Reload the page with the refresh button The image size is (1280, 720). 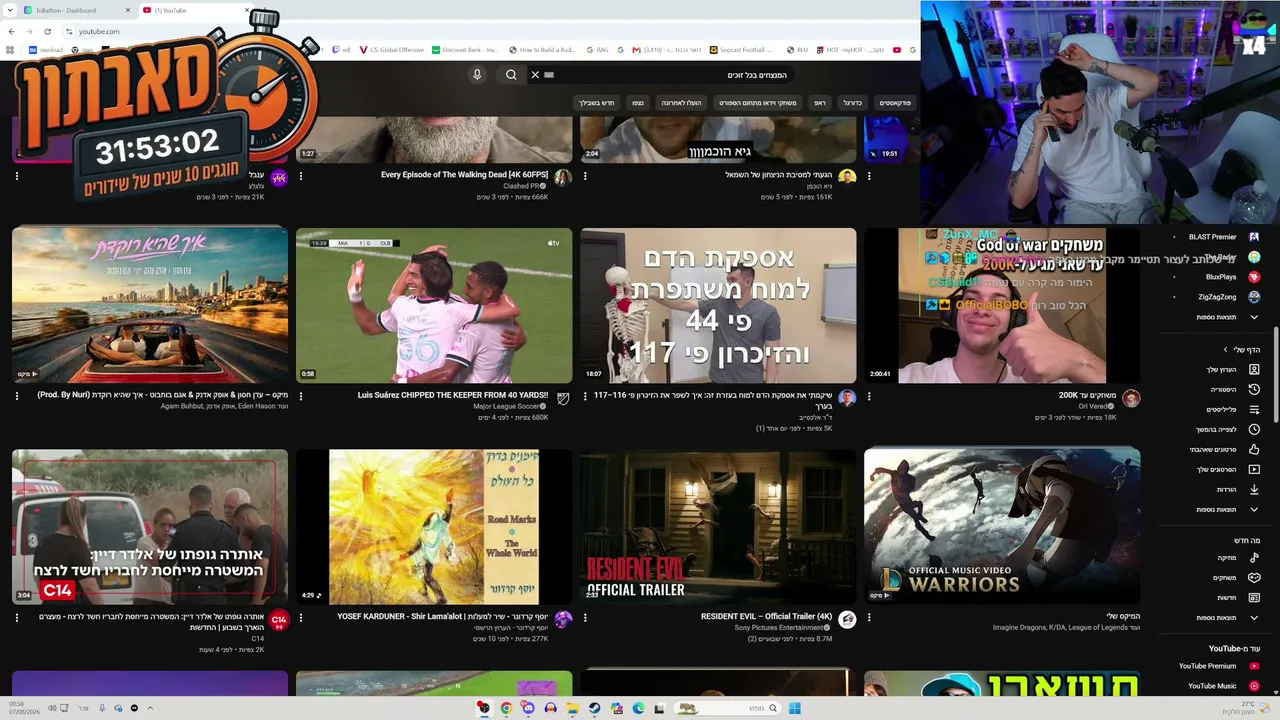(47, 31)
